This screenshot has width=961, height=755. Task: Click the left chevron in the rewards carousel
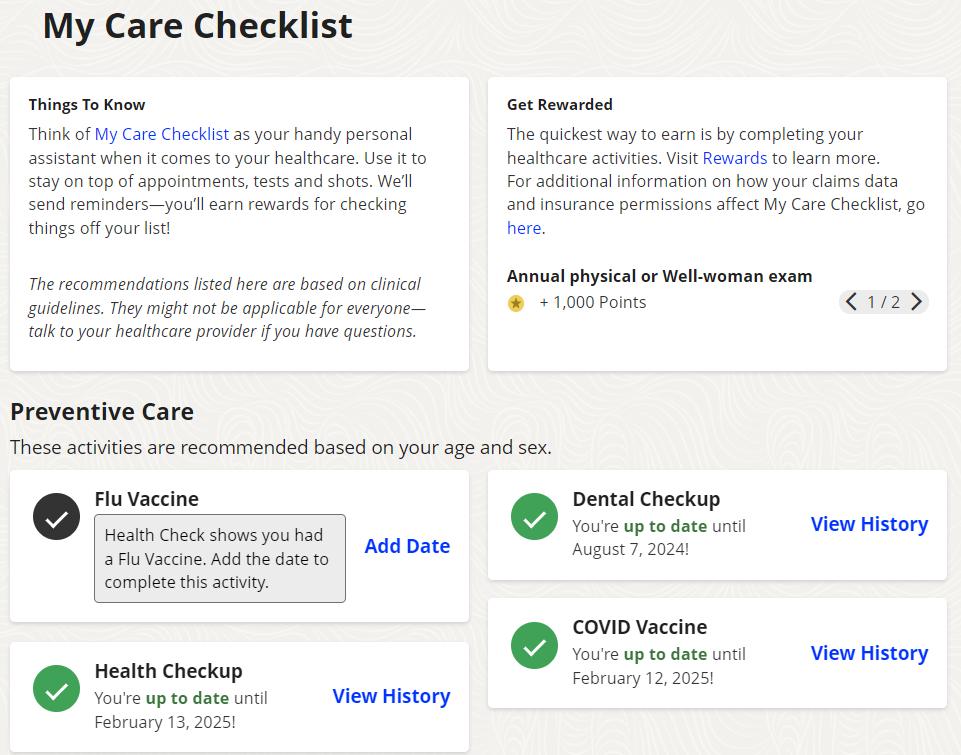point(851,301)
